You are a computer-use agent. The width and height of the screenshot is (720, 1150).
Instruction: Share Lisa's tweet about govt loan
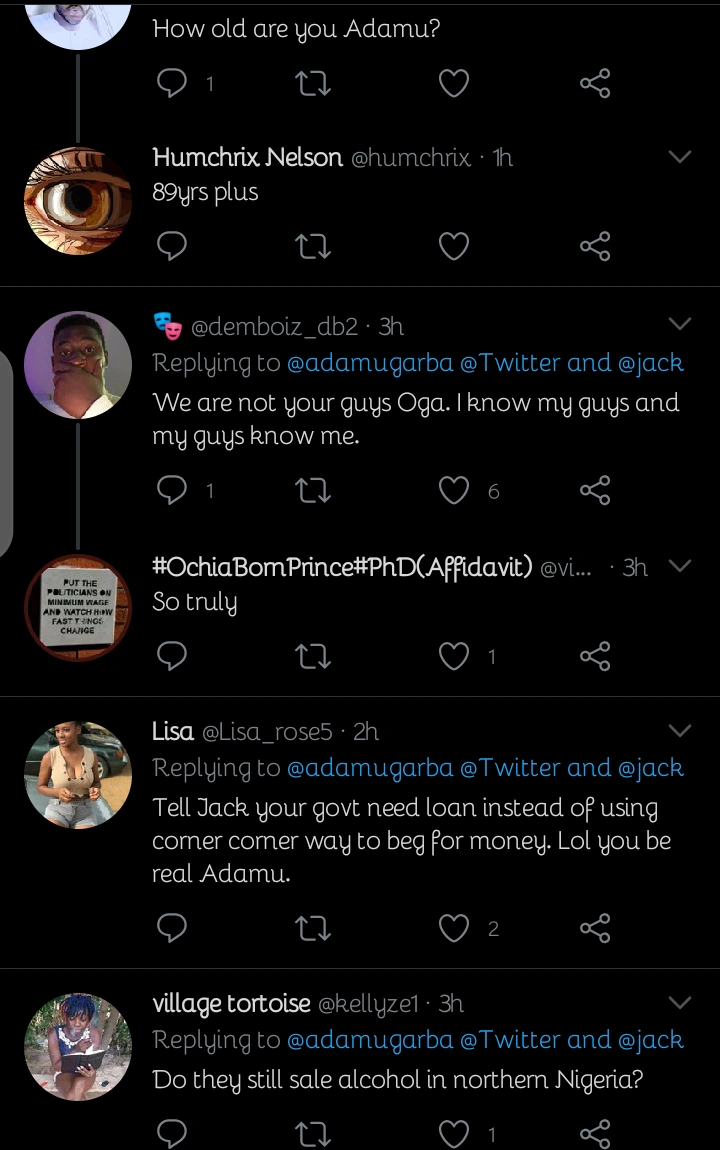click(595, 929)
